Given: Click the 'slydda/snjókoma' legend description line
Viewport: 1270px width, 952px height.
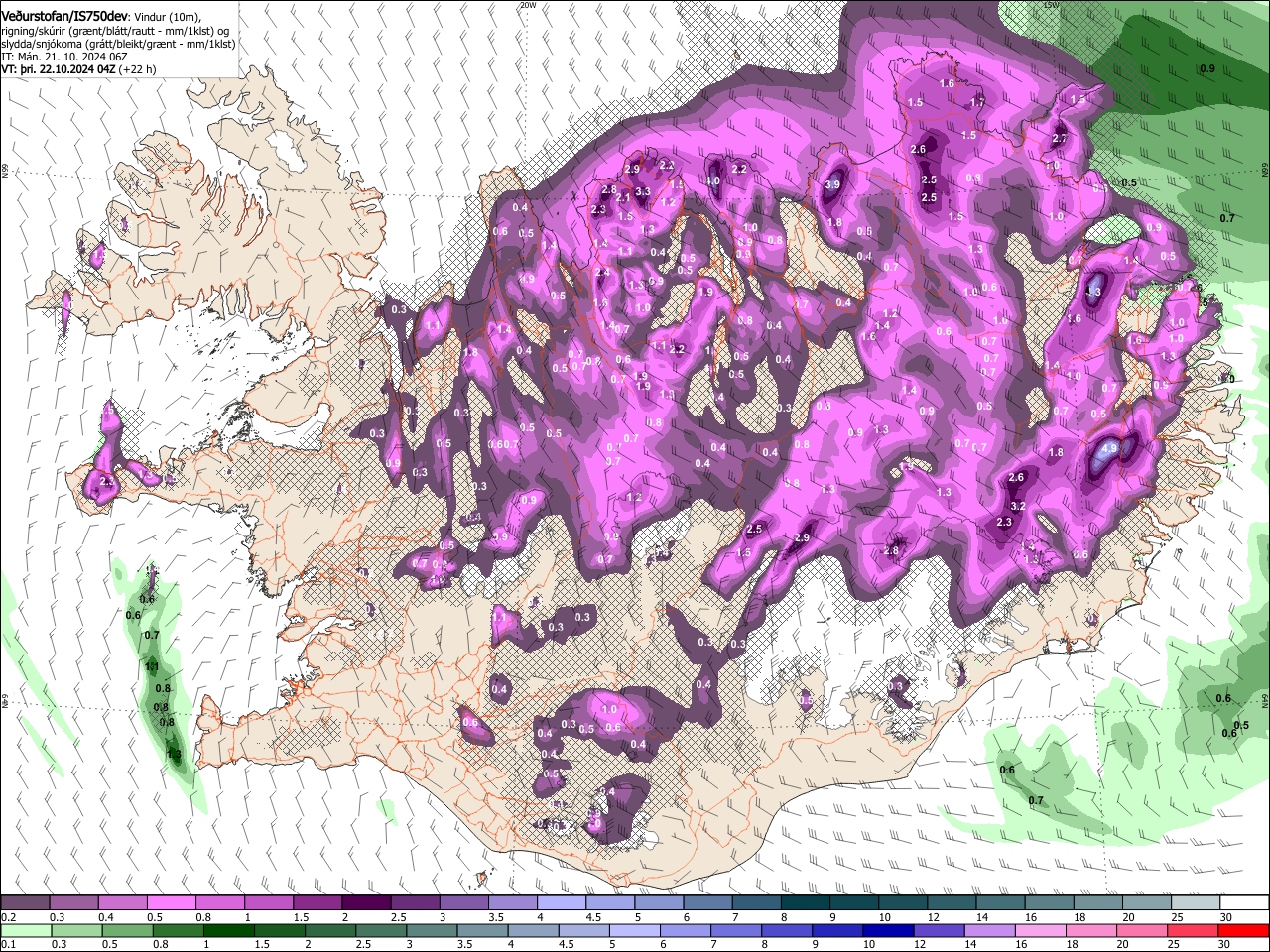Looking at the screenshot, I should (118, 44).
